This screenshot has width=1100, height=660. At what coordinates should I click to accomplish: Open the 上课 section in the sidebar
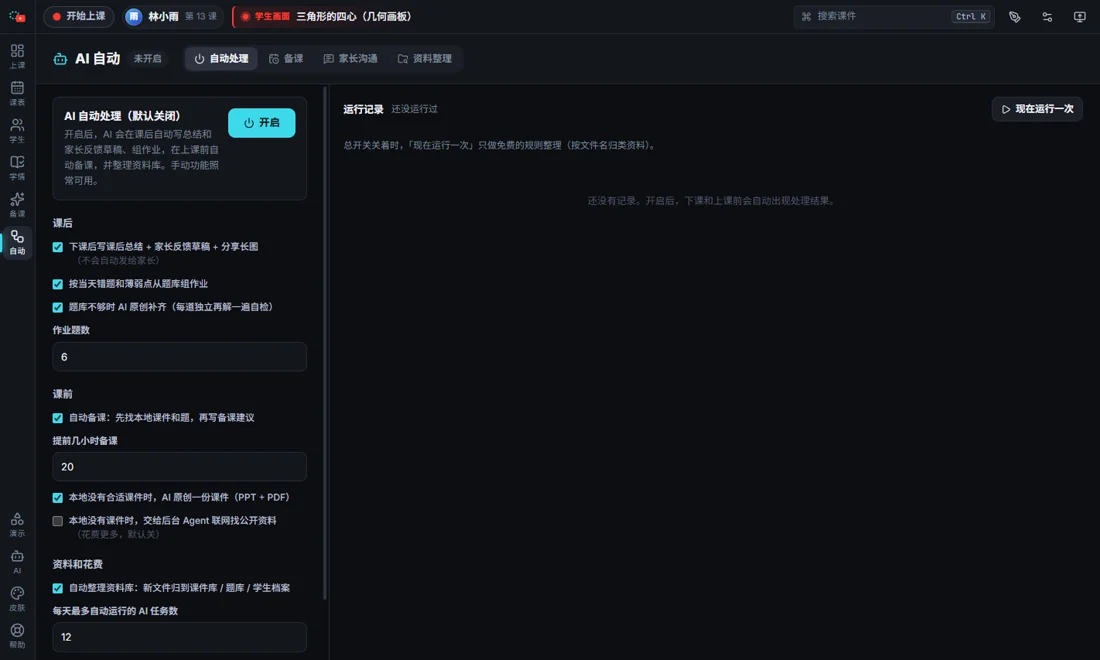pyautogui.click(x=17, y=56)
